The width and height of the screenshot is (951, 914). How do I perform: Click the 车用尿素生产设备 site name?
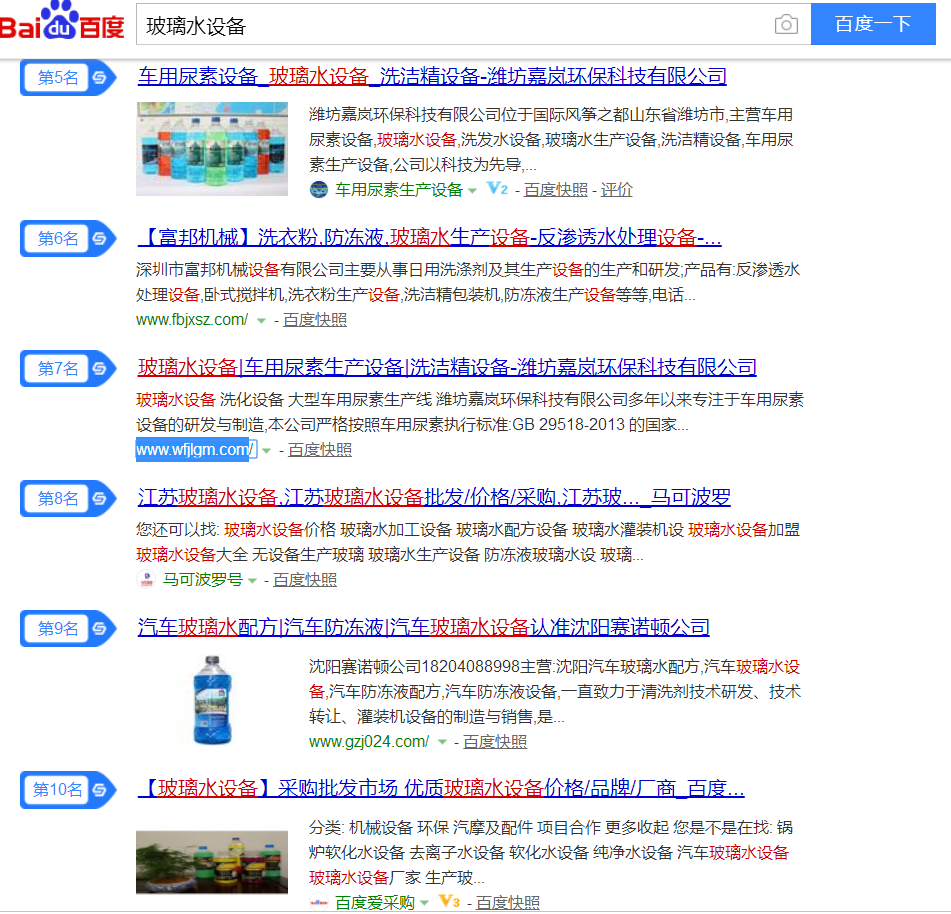point(398,190)
